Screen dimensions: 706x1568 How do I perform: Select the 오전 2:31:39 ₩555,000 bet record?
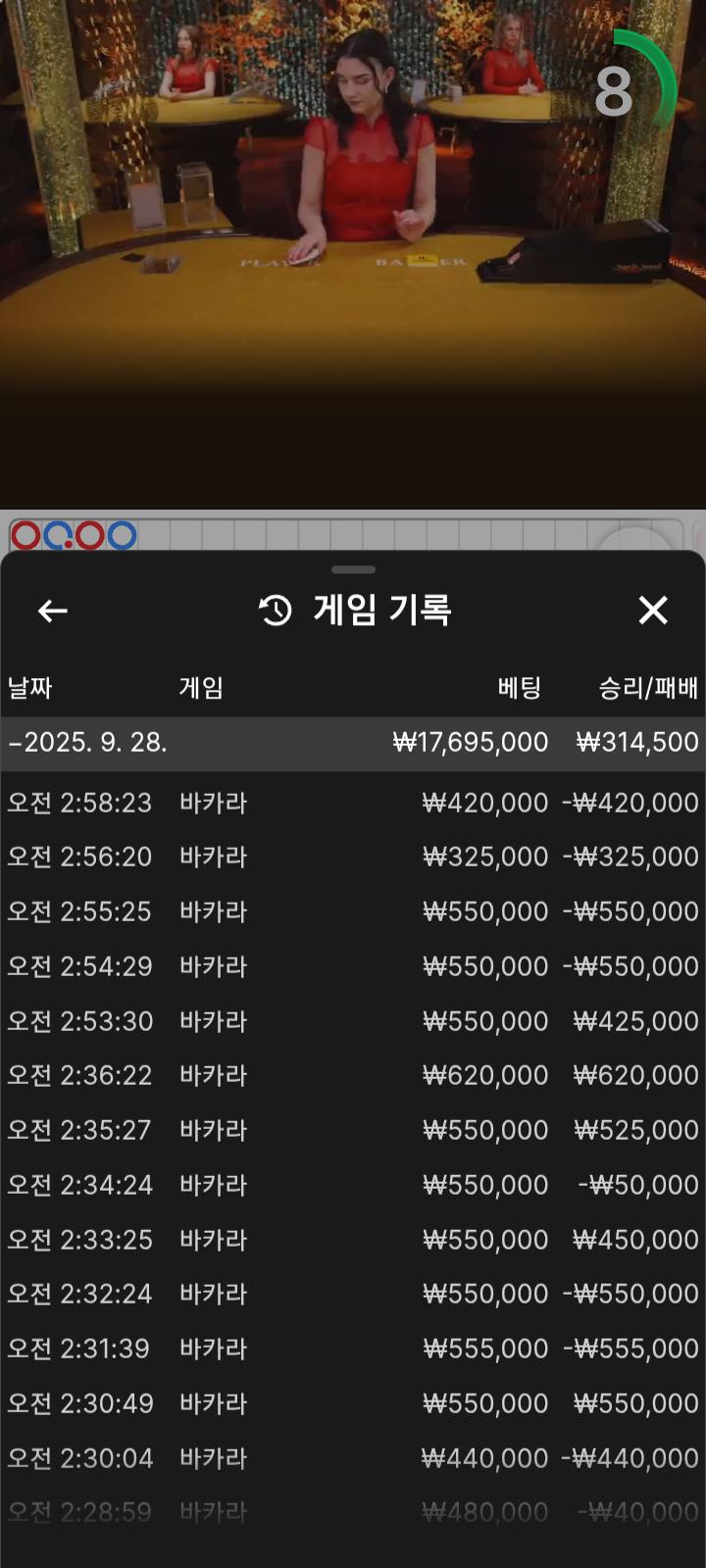tap(353, 1348)
